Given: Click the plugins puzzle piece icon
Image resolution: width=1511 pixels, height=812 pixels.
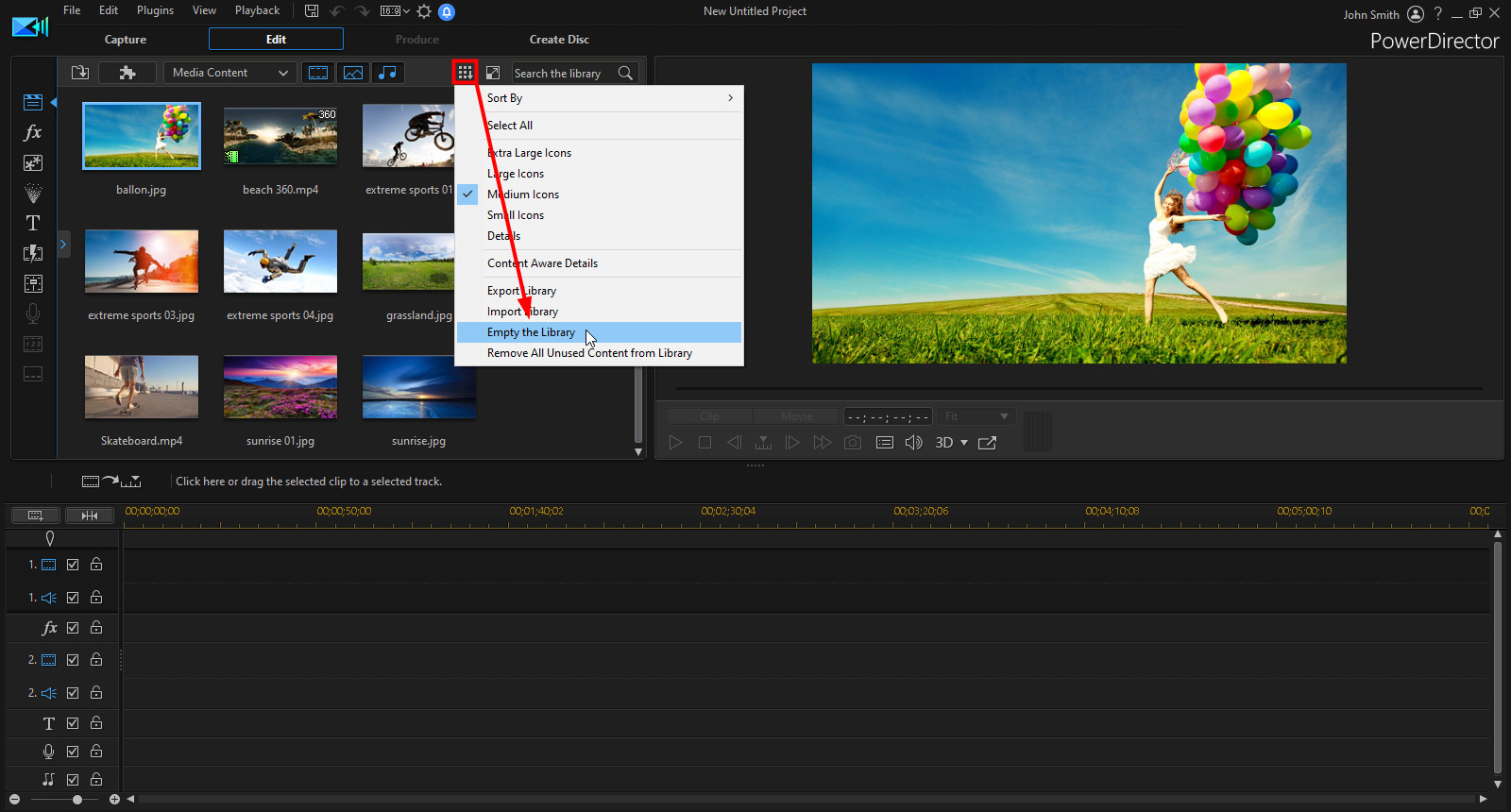Looking at the screenshot, I should click(127, 73).
